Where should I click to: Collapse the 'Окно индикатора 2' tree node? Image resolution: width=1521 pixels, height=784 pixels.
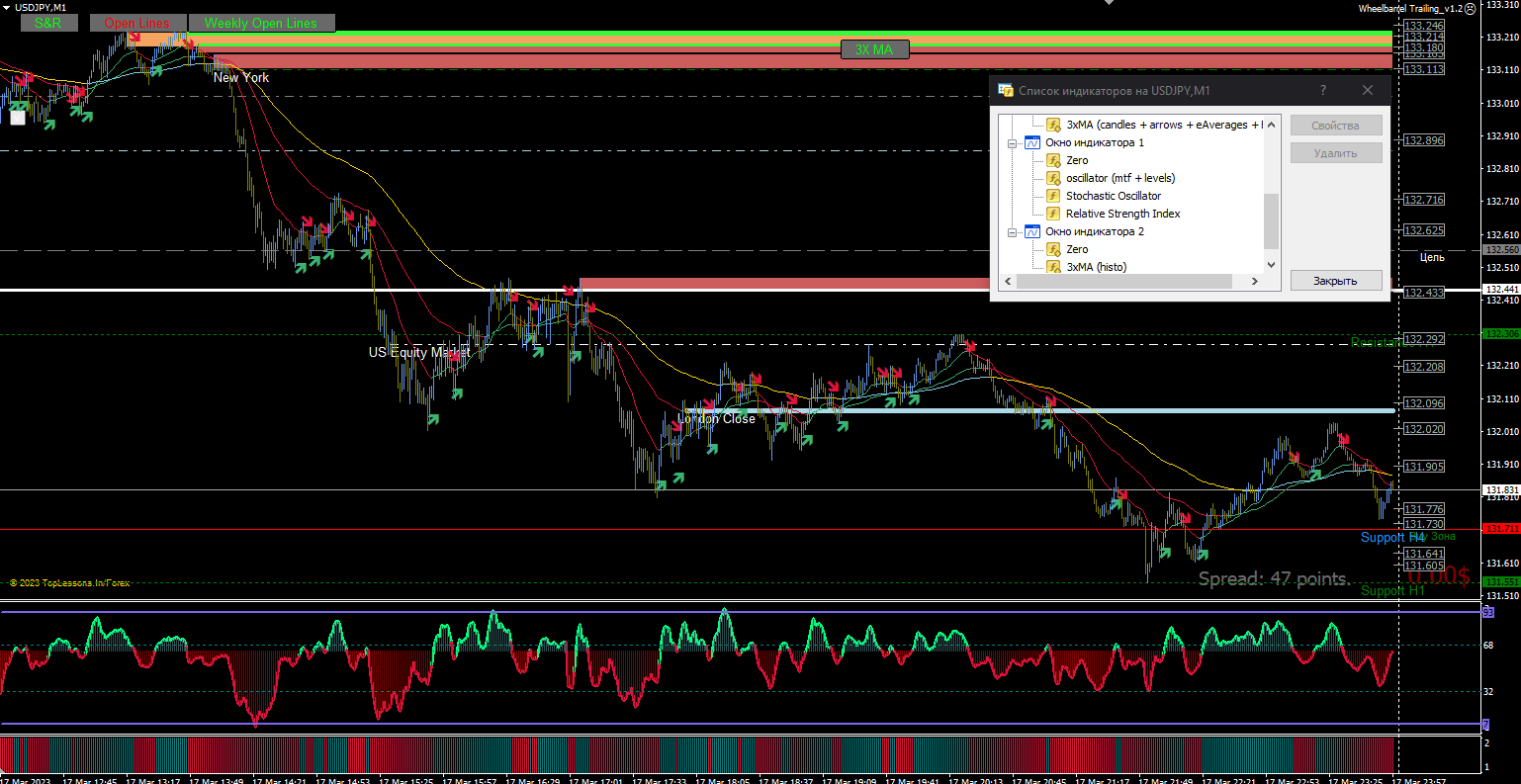1013,232
